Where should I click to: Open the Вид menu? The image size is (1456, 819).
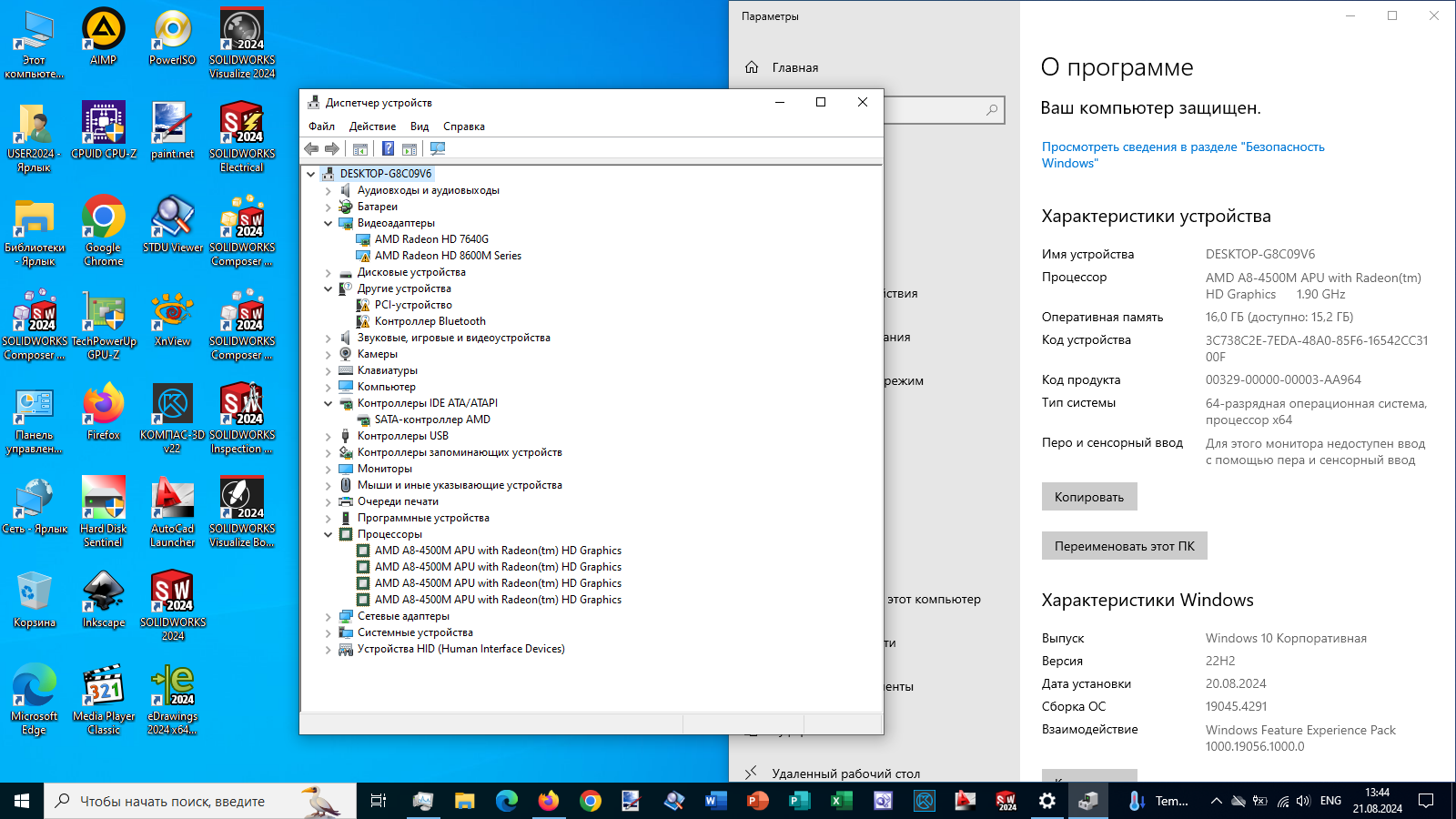tap(419, 126)
